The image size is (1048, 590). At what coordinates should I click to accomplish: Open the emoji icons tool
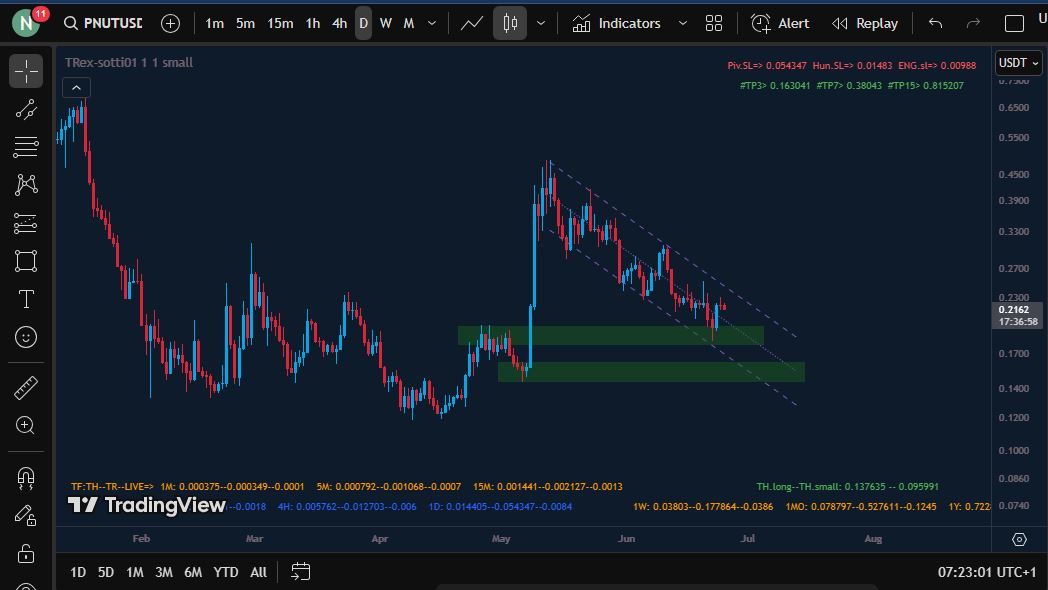pyautogui.click(x=26, y=338)
